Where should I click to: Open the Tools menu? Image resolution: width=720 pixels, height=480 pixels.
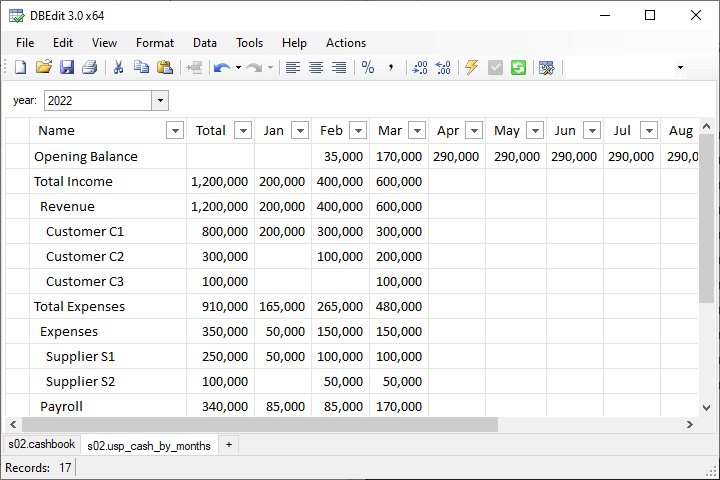click(x=249, y=43)
